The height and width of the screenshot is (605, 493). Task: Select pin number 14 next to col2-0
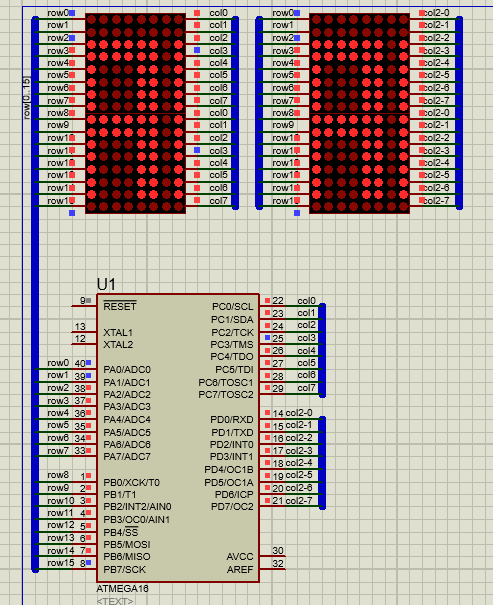tap(278, 413)
